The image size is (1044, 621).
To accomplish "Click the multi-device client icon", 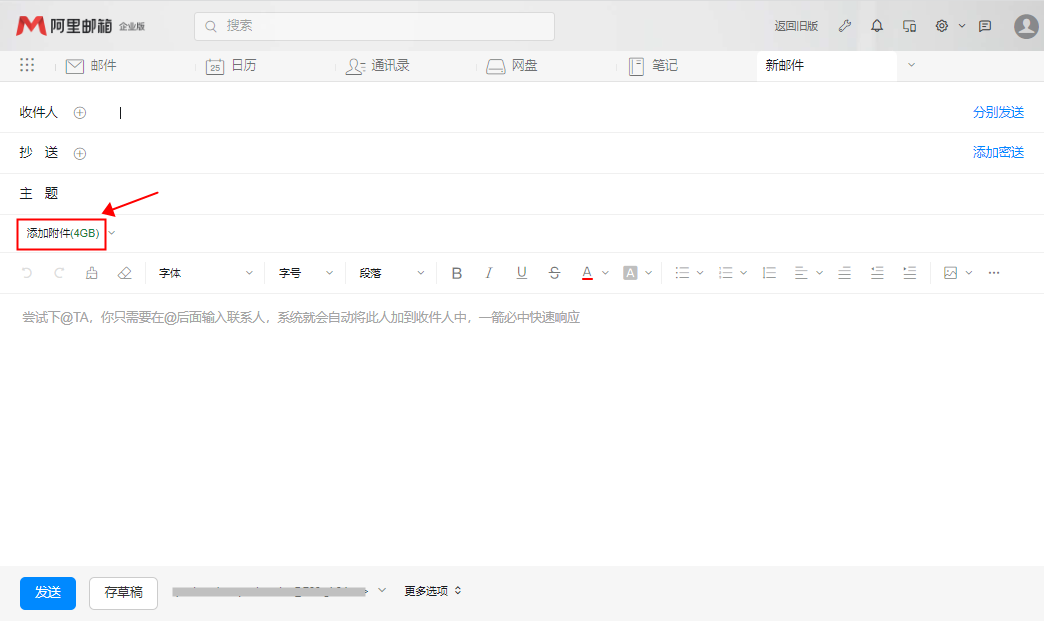I will [909, 26].
